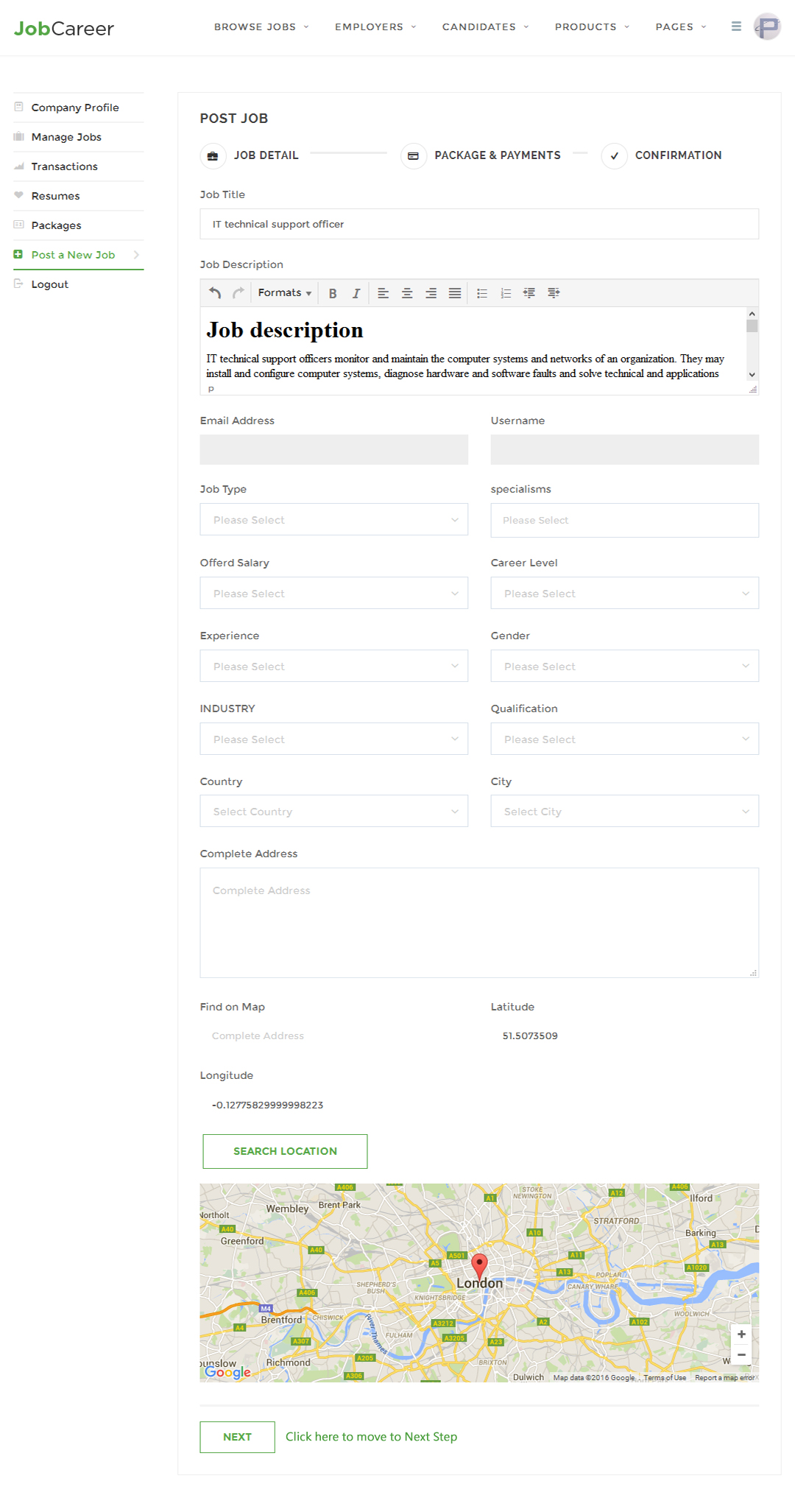Open the Job Type dropdown
The image size is (795, 1512).
pos(333,520)
